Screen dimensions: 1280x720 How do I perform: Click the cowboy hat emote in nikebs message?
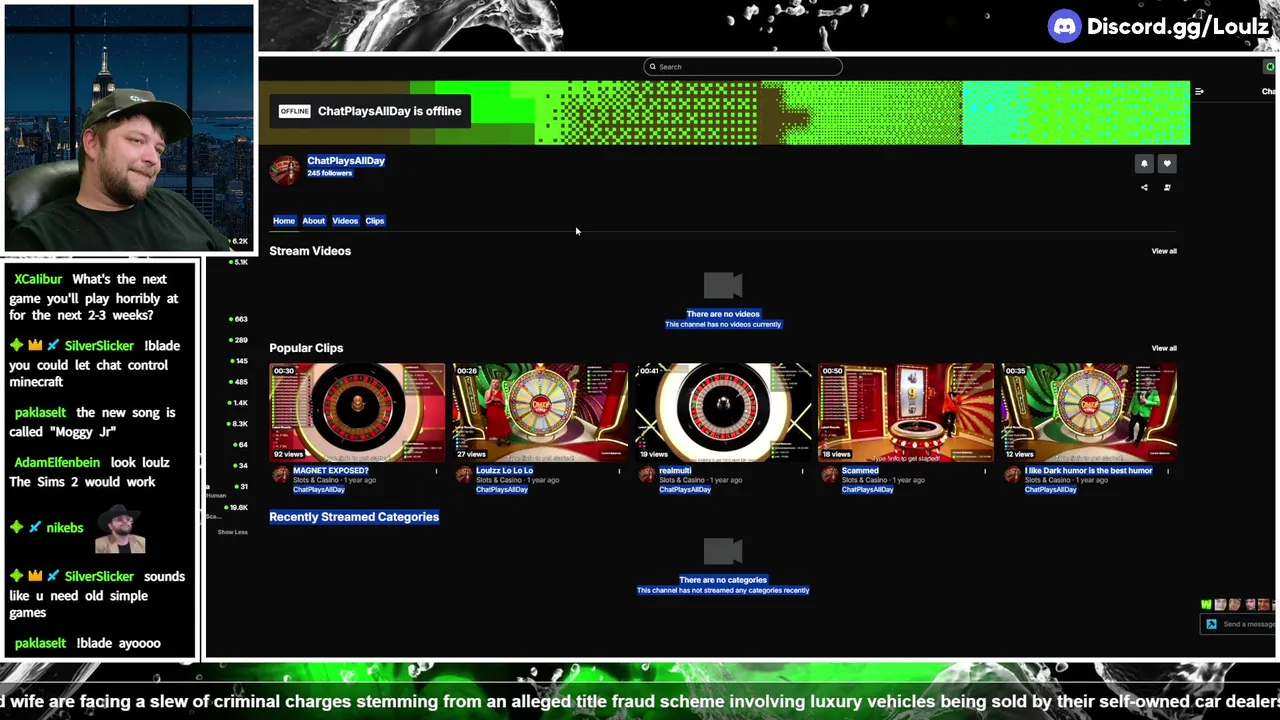click(120, 529)
